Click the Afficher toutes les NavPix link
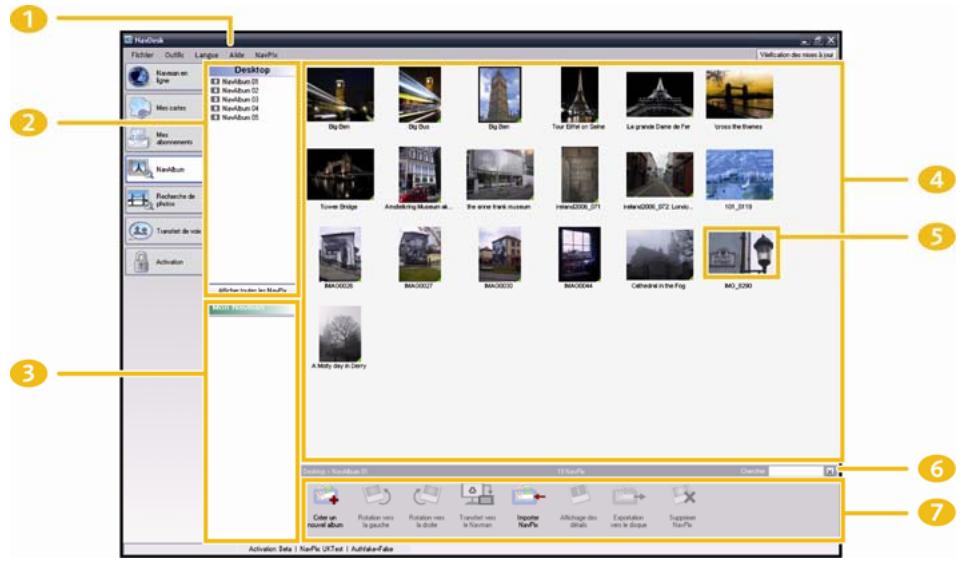Screen dimensions: 967x562 252,289
